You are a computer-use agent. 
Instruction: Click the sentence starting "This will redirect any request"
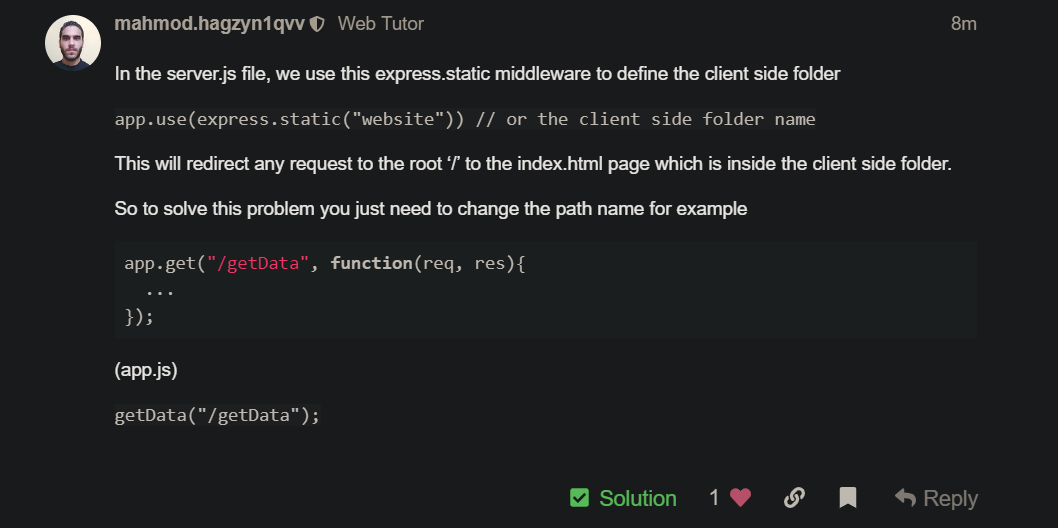coord(533,164)
